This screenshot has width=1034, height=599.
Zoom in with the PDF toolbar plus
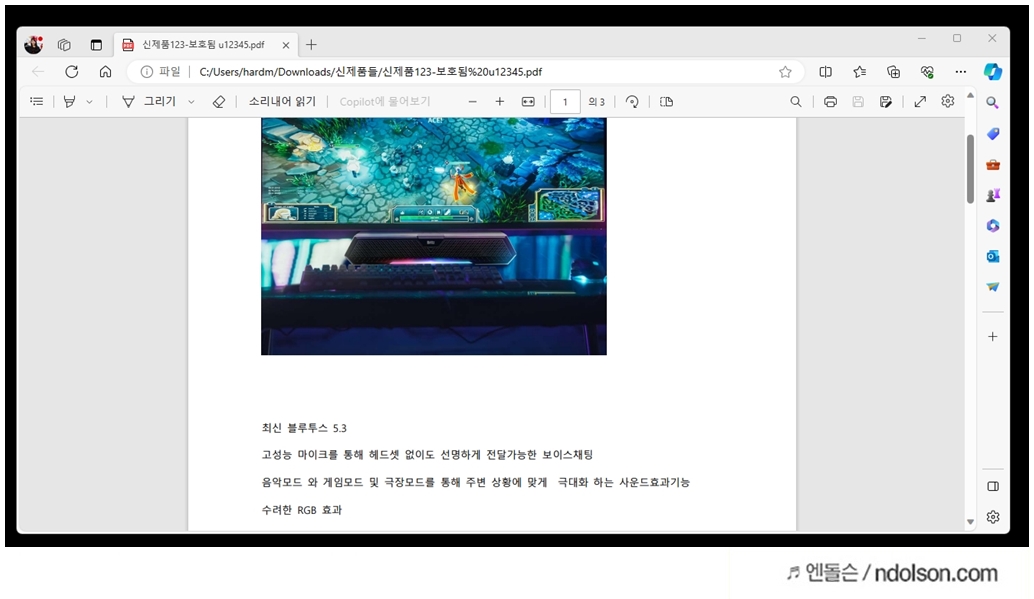pyautogui.click(x=500, y=102)
